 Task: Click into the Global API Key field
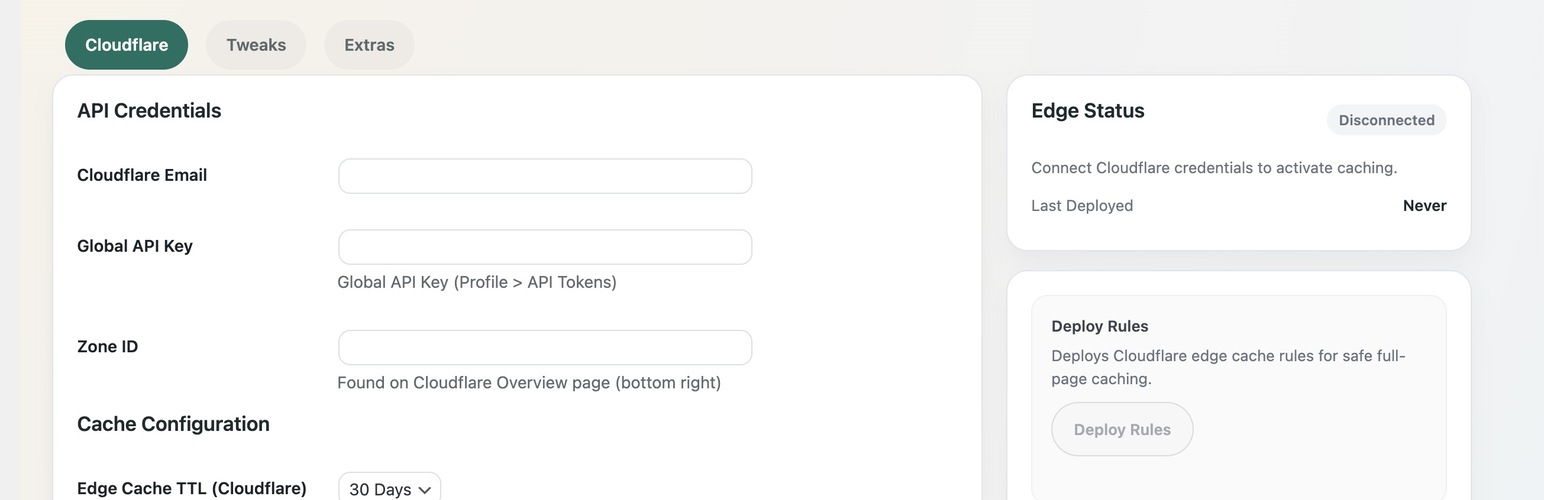tap(545, 247)
